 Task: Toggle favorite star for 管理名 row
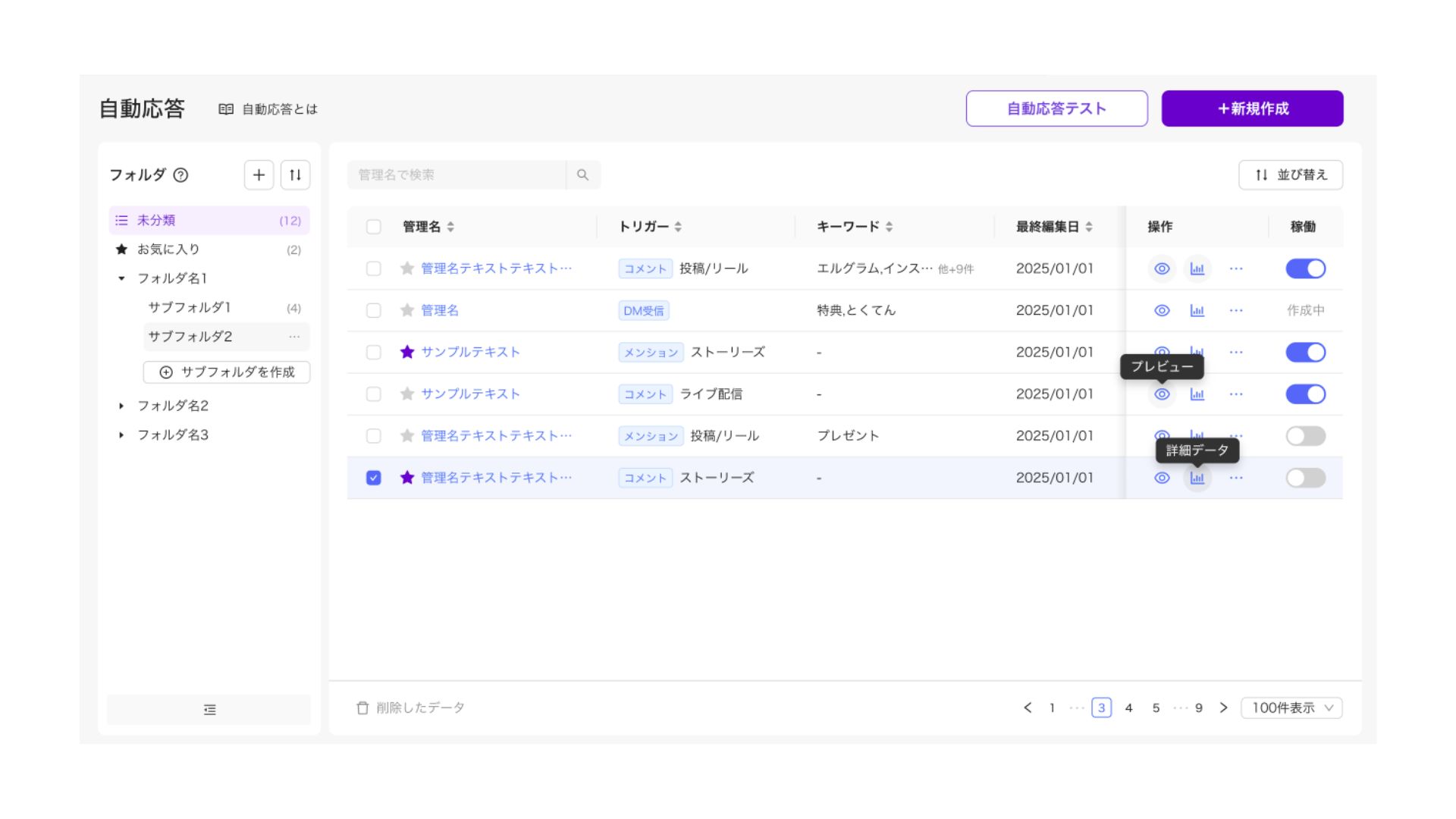click(407, 310)
